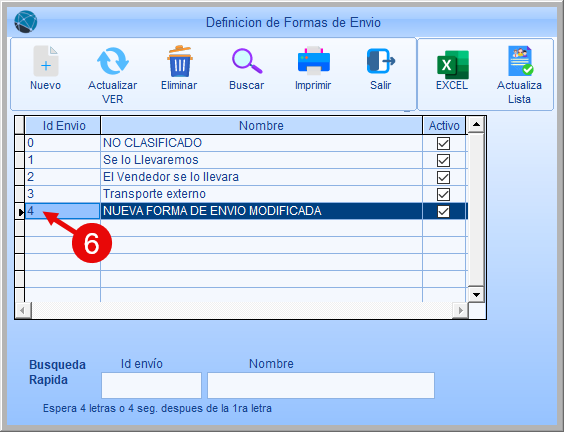The height and width of the screenshot is (432, 564).
Task: Focus the Id envío quick search field
Action: tap(151, 386)
